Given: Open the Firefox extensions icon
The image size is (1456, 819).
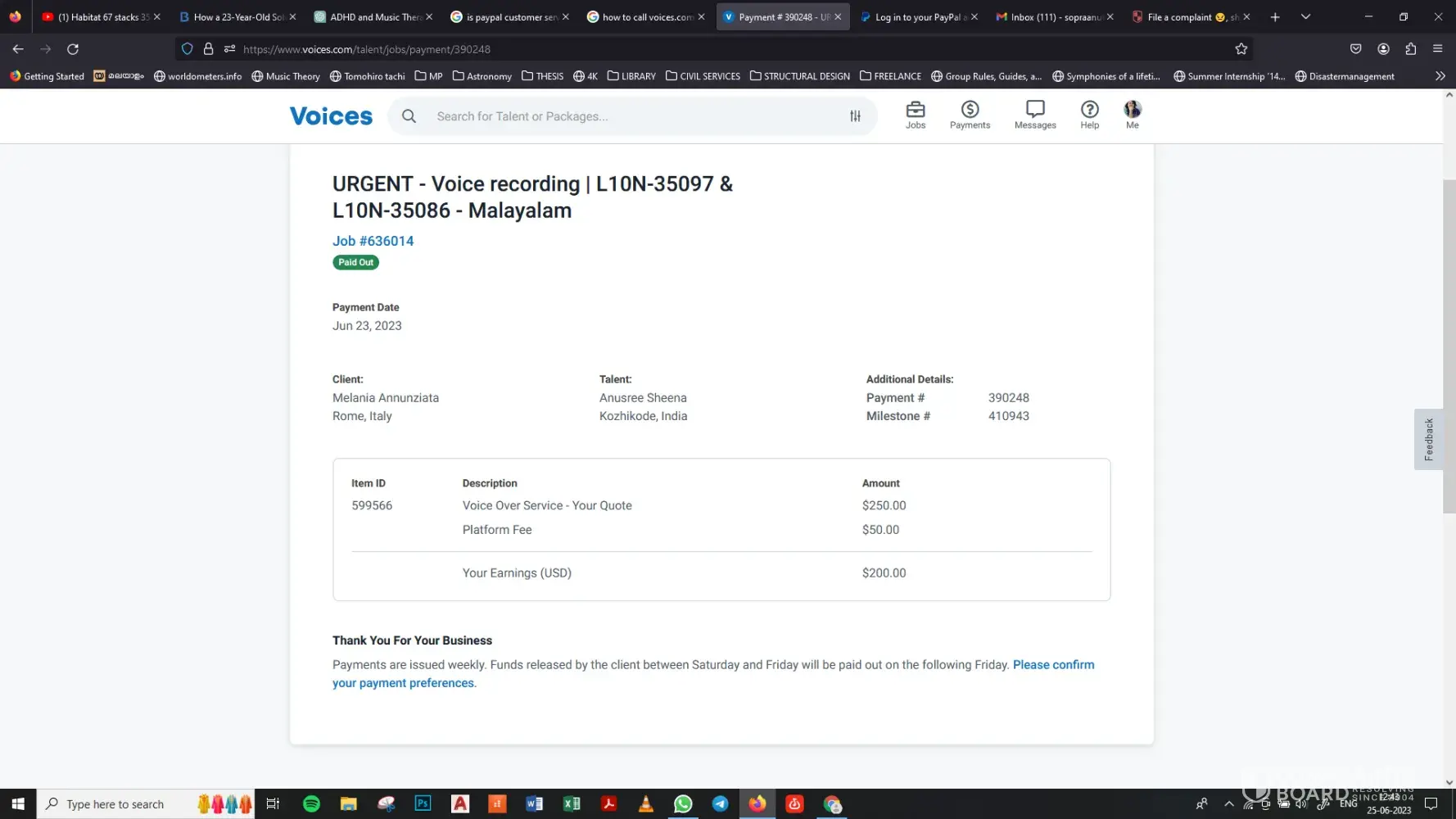Looking at the screenshot, I should (1410, 49).
